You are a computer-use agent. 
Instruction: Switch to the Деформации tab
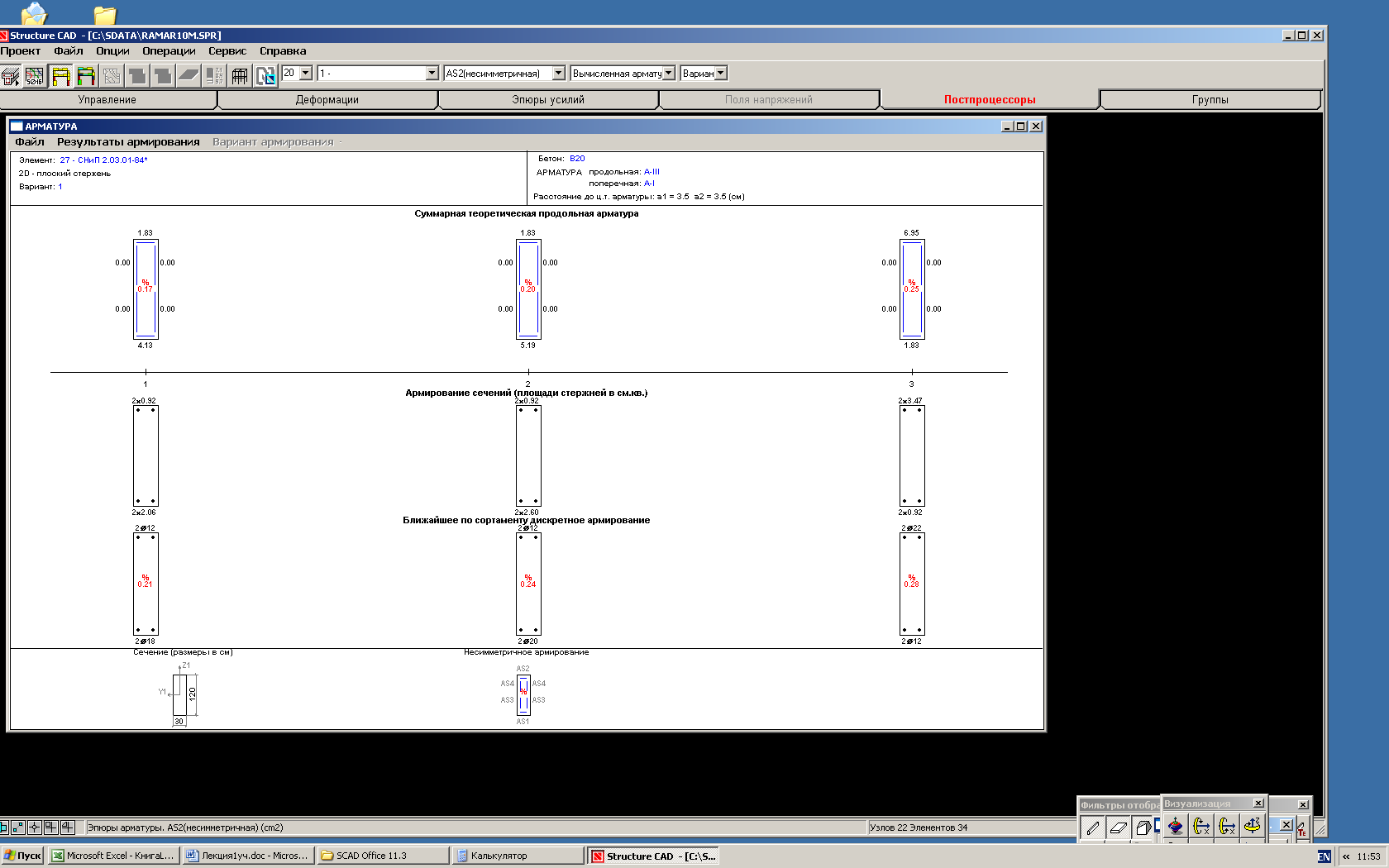point(327,99)
